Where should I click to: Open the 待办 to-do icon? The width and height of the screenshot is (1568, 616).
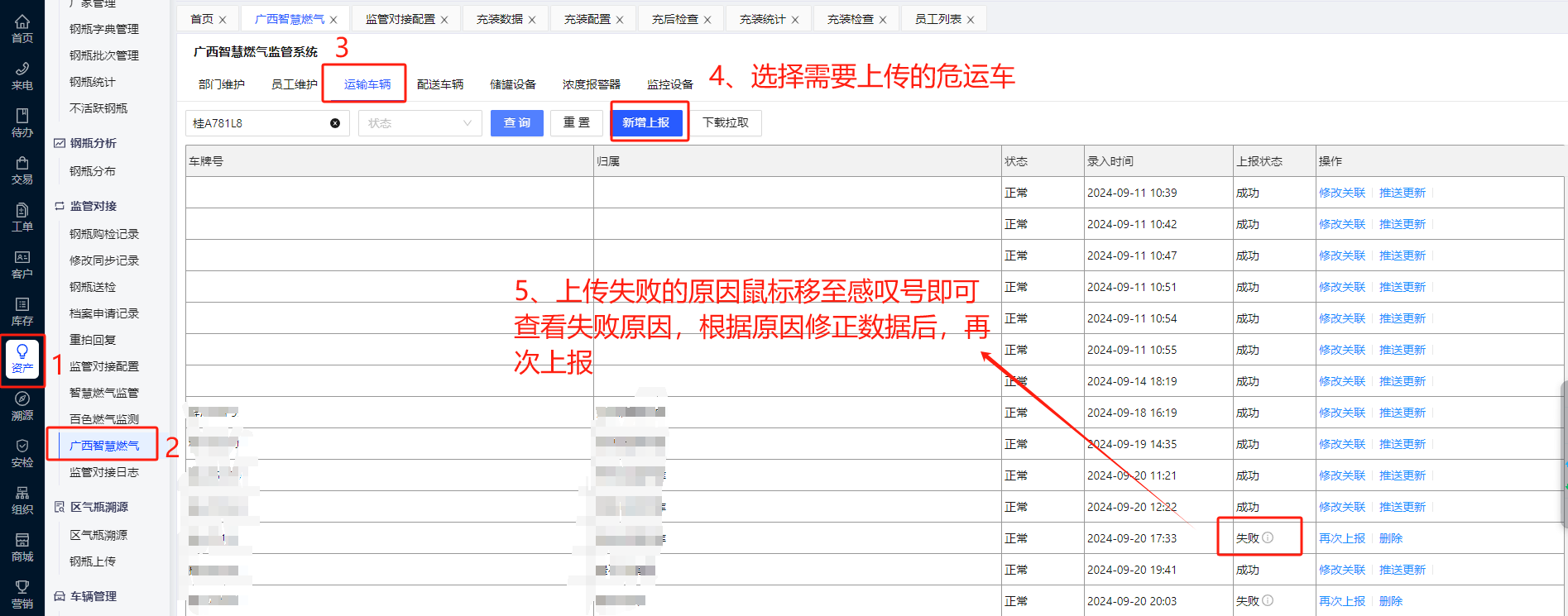[22, 122]
